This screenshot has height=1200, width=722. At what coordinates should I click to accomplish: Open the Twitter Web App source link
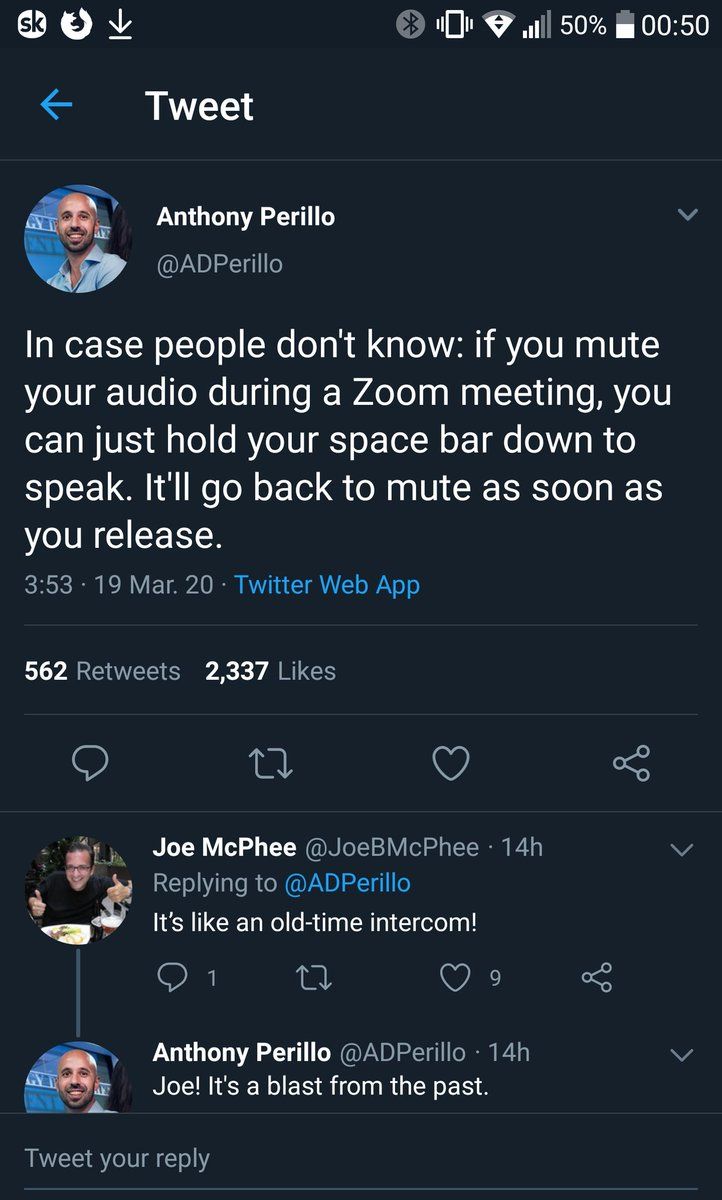[327, 585]
